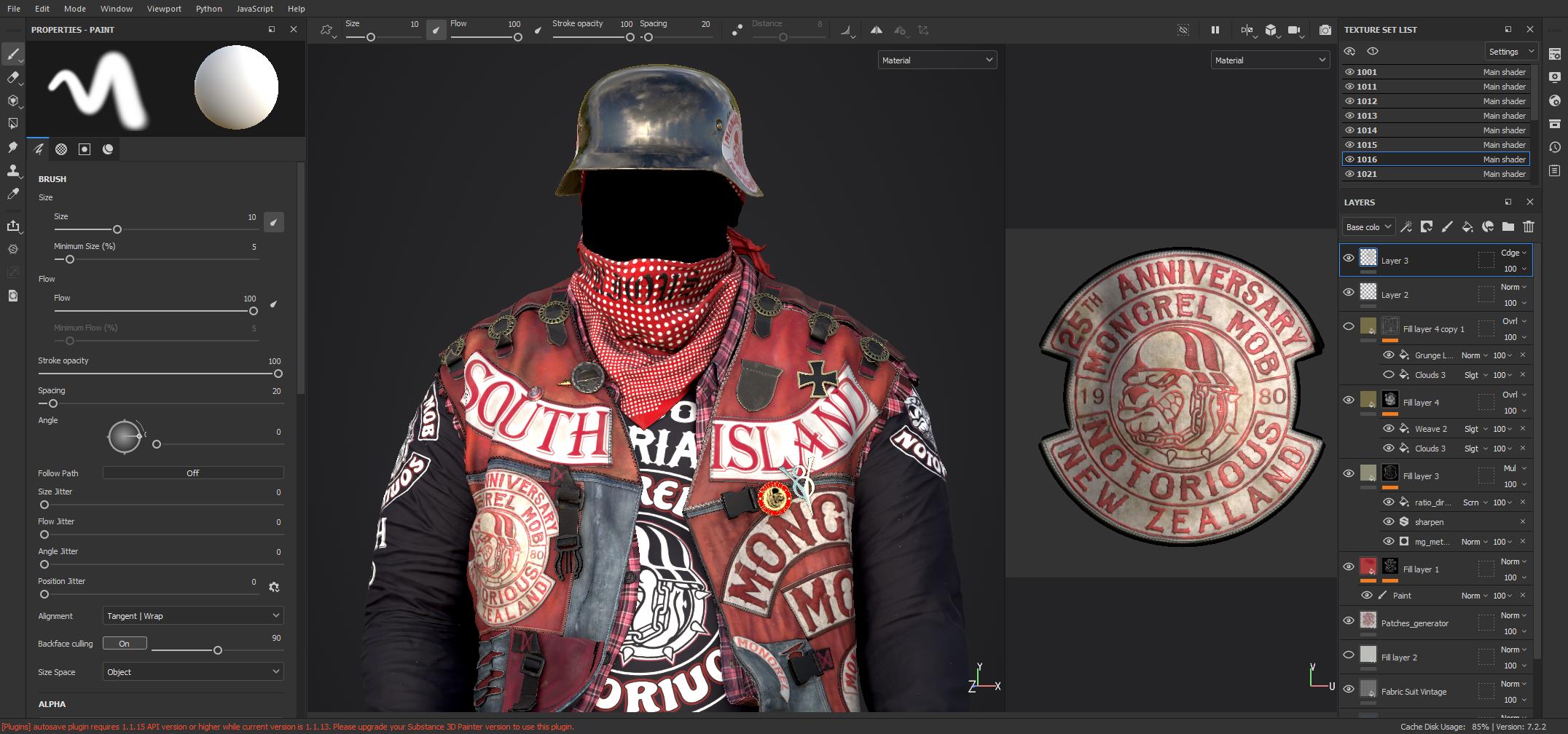Hide the Patches_generator layer
The image size is (1568, 734).
(x=1349, y=620)
